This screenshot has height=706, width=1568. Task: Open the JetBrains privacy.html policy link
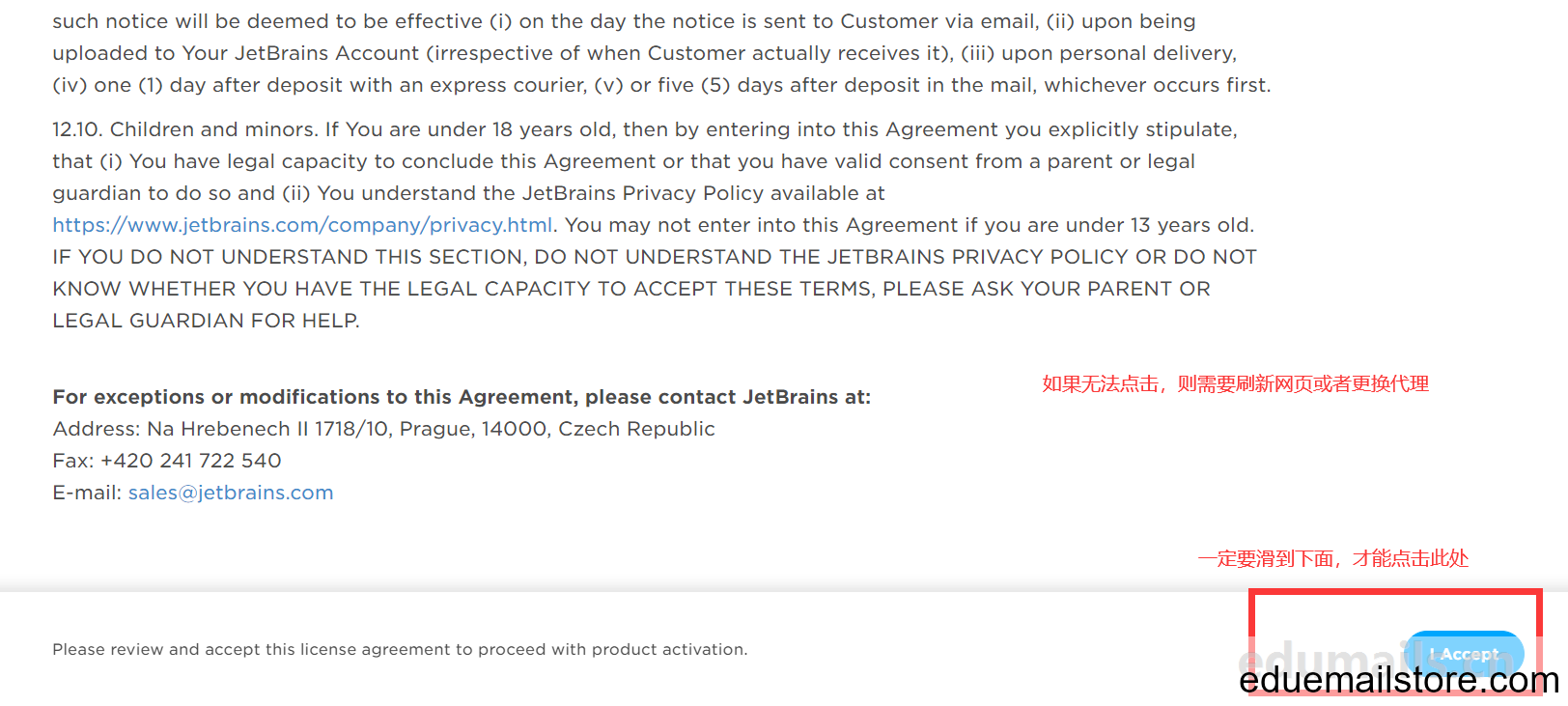pos(303,225)
